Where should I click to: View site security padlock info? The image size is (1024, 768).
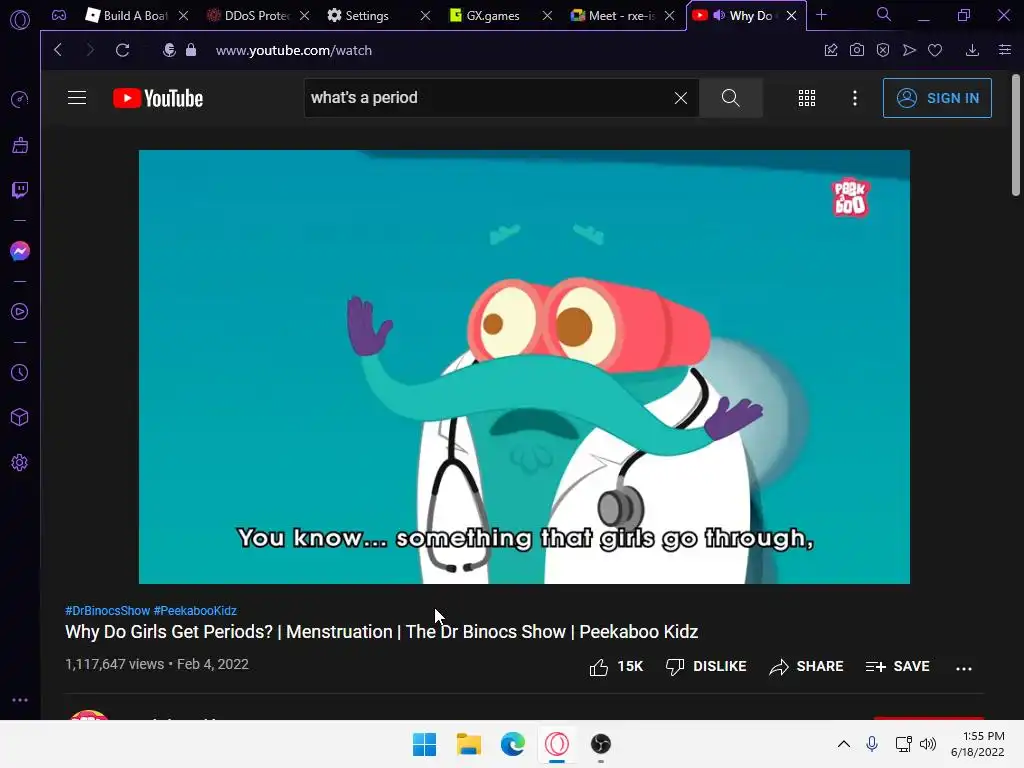point(191,50)
